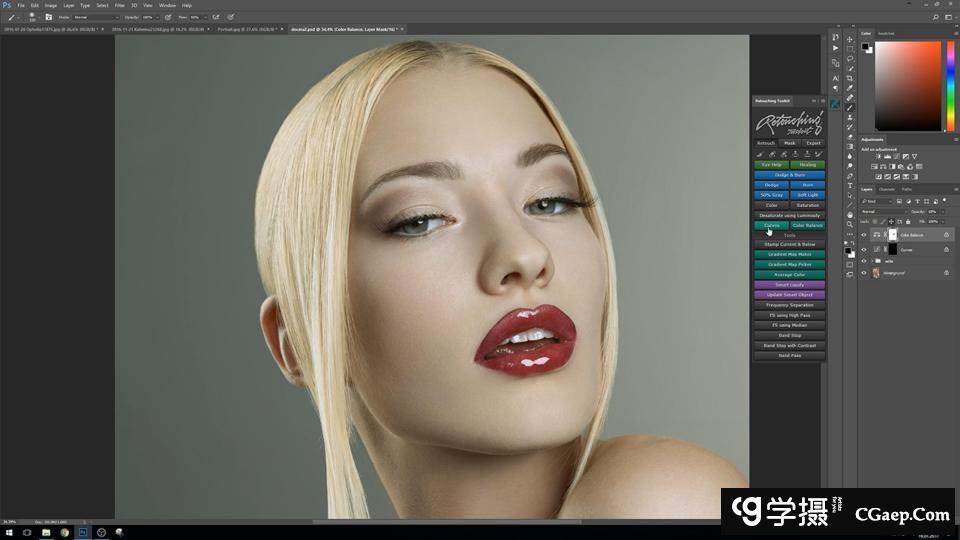Hide the Color Balance layer
This screenshot has width=960, height=540.
(x=864, y=235)
